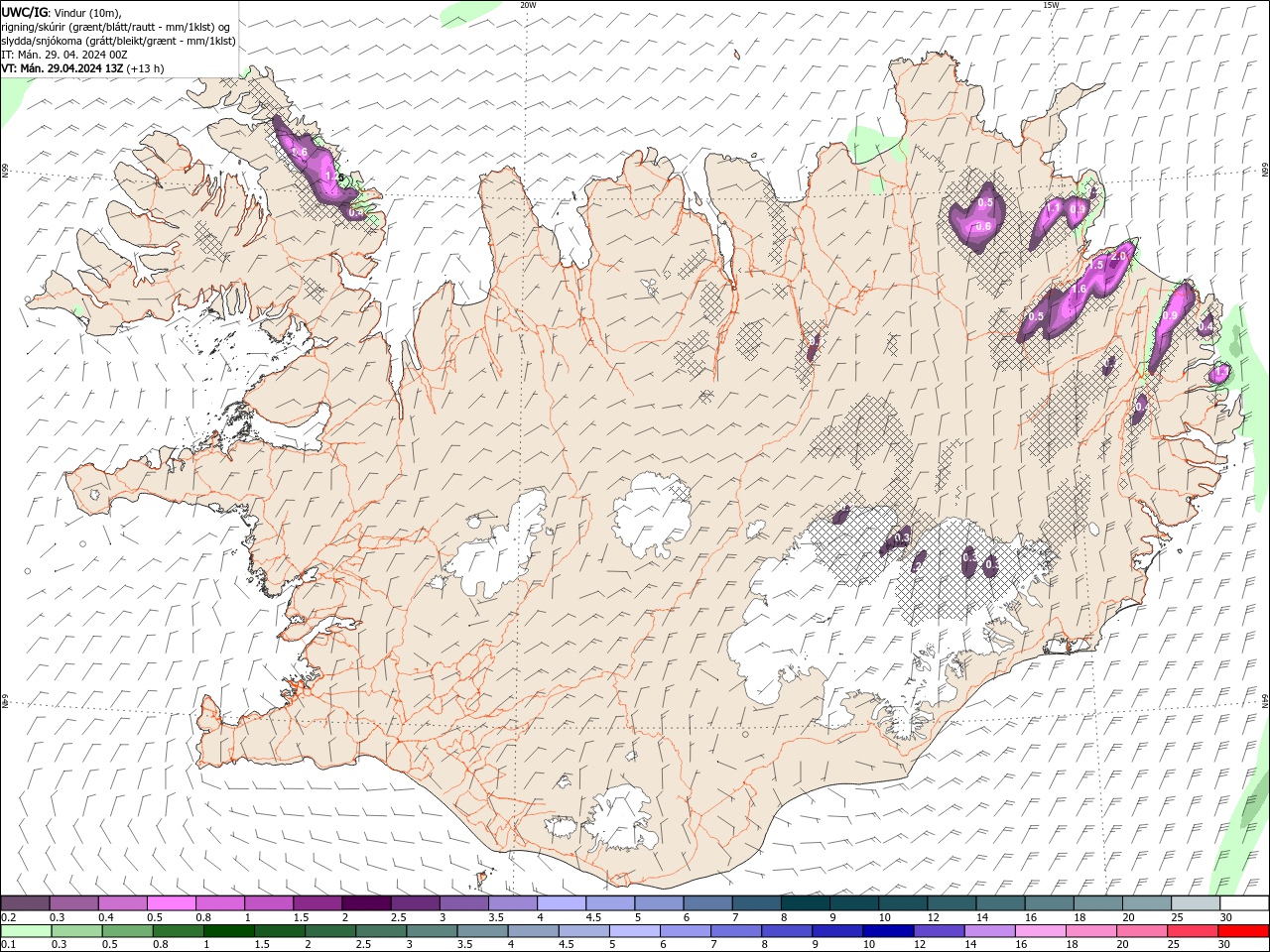This screenshot has width=1270, height=952.
Task: Click the blue rain swatch labeled 8
Action: pyautogui.click(x=787, y=931)
